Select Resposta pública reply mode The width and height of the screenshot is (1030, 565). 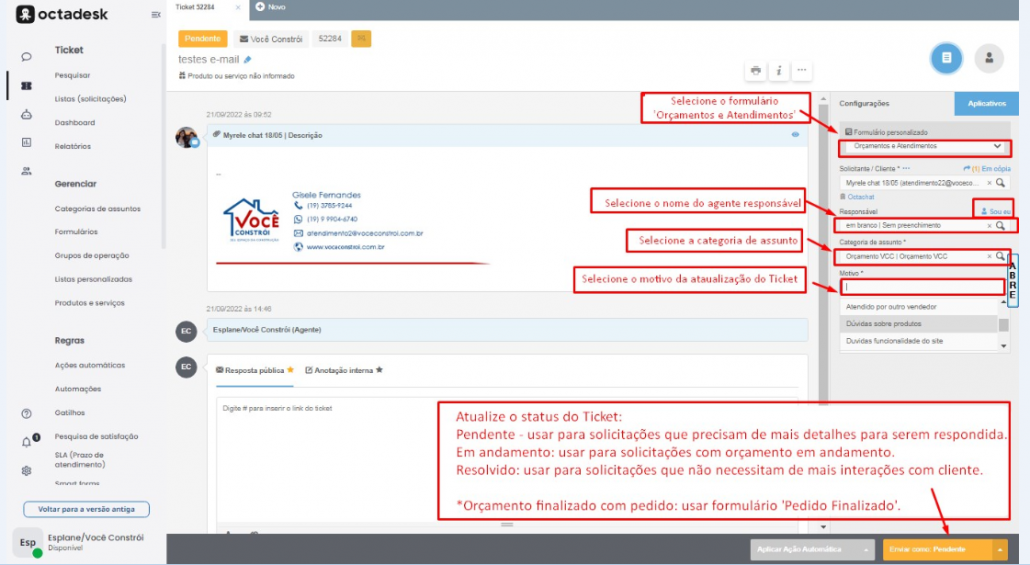point(254,370)
